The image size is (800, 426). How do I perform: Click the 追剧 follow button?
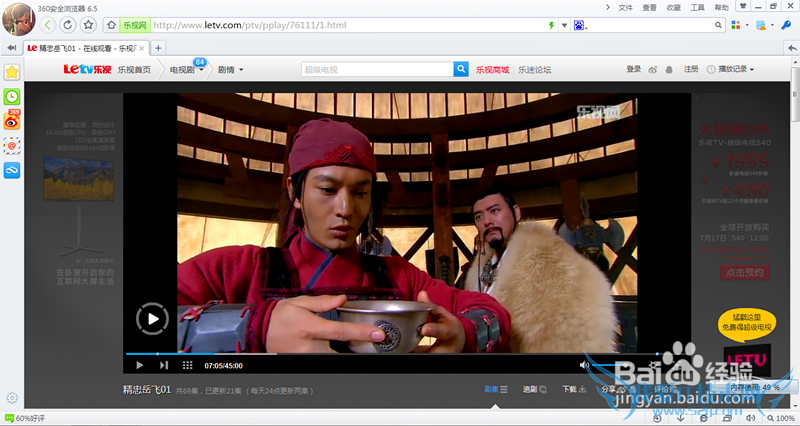tap(535, 389)
